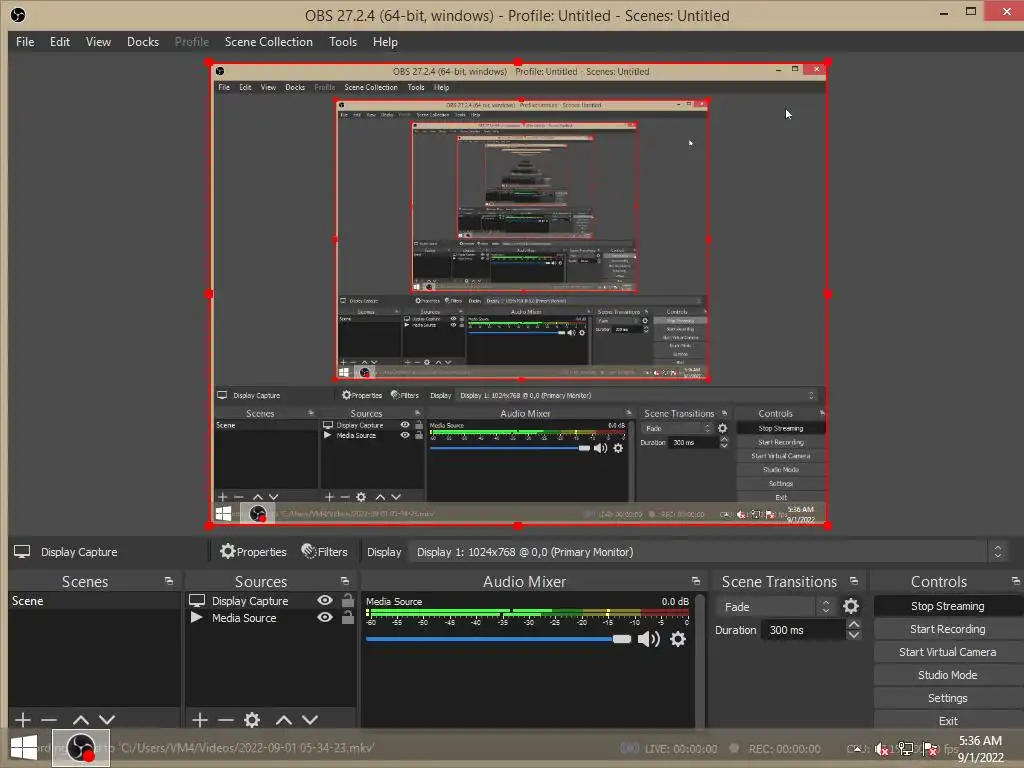Adjust the Media Source volume slider

498,639
